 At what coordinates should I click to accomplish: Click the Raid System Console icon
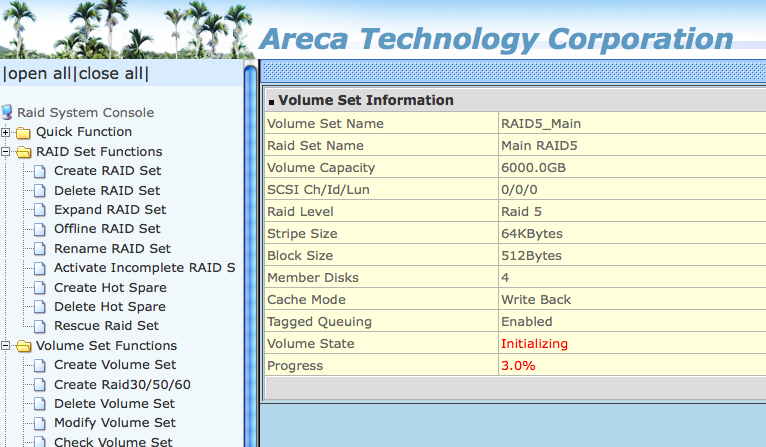(x=6, y=112)
